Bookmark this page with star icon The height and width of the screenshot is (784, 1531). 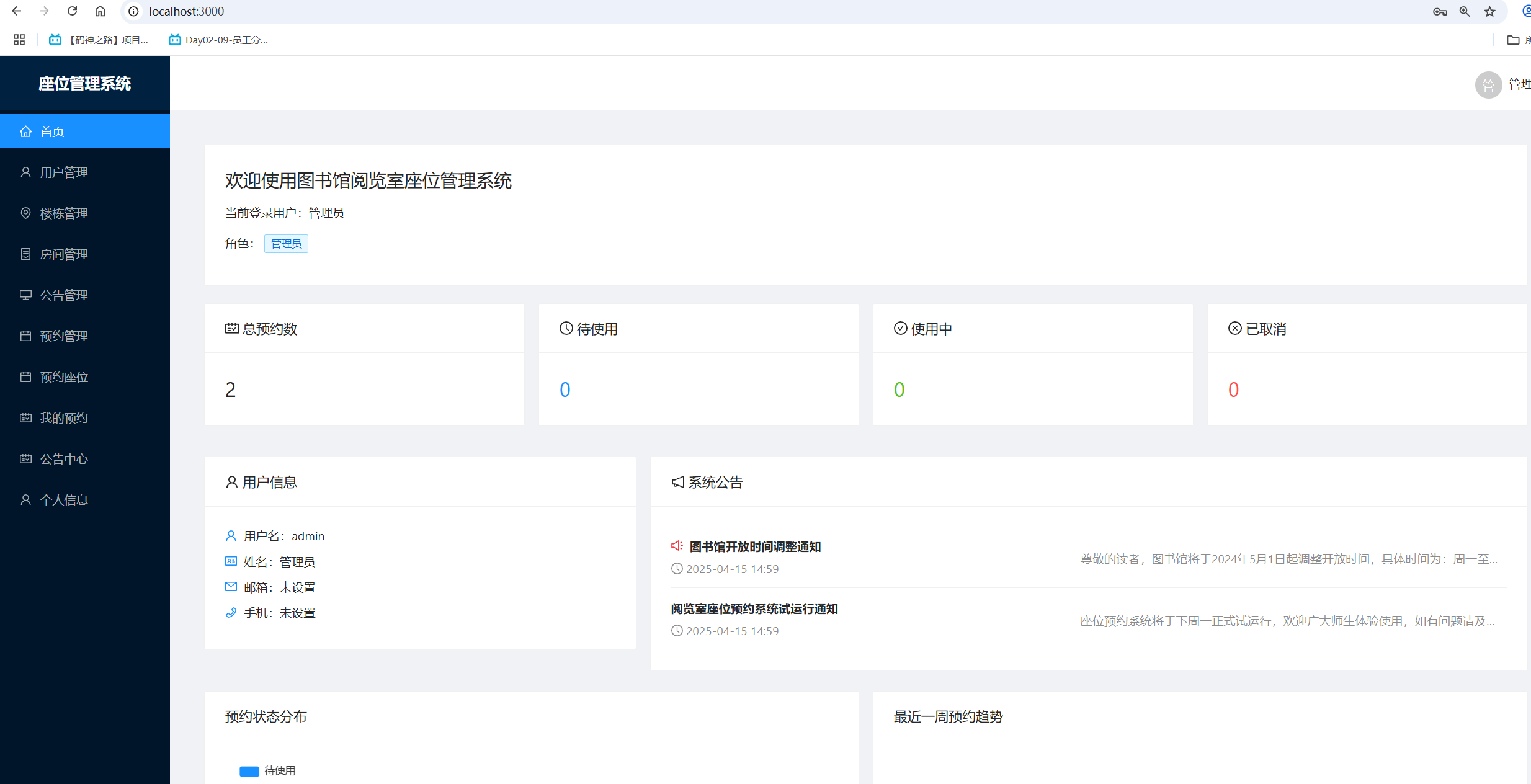coord(1489,11)
